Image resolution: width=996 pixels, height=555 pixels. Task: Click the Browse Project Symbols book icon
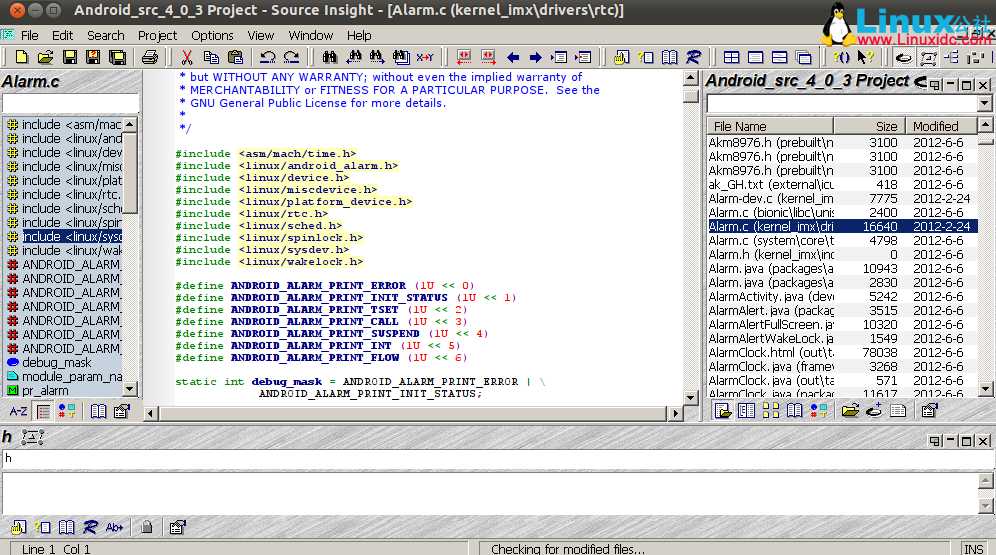(670, 57)
